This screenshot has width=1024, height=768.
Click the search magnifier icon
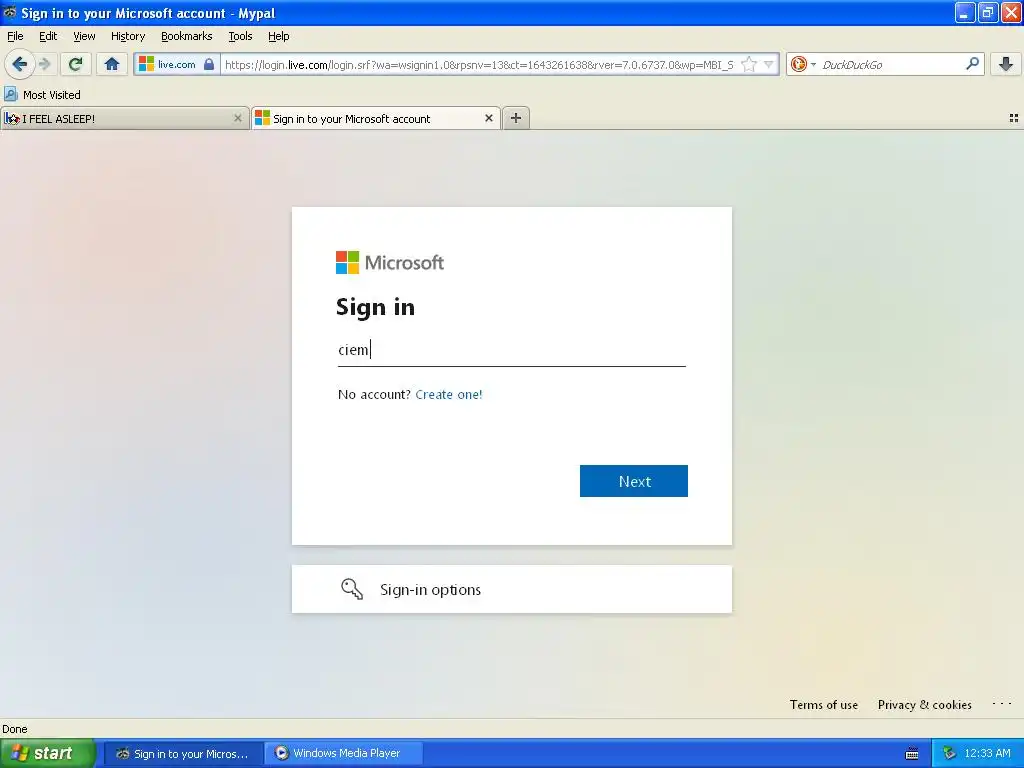(972, 63)
